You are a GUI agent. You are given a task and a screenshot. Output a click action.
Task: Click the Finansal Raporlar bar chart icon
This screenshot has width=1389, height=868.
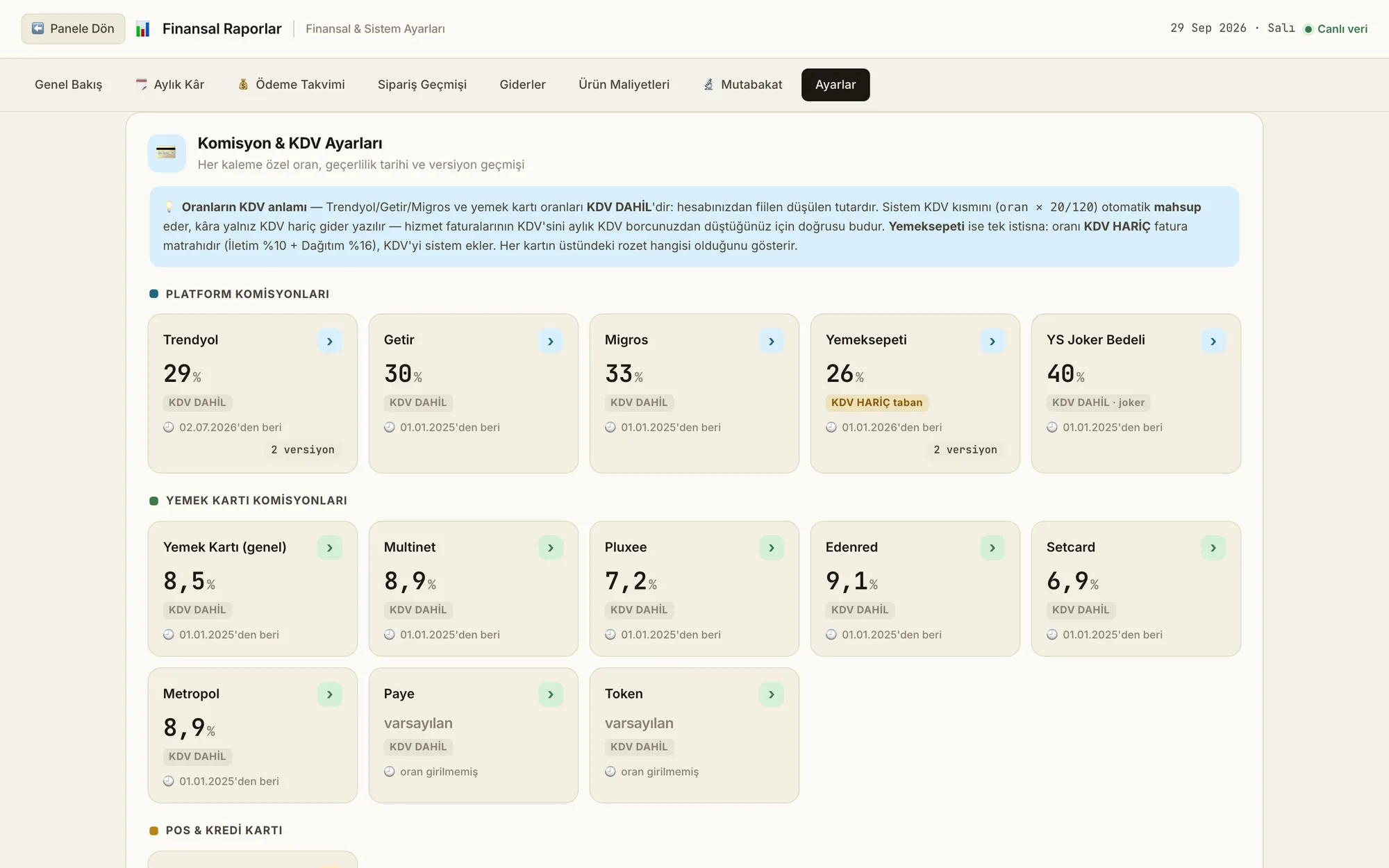coord(142,29)
